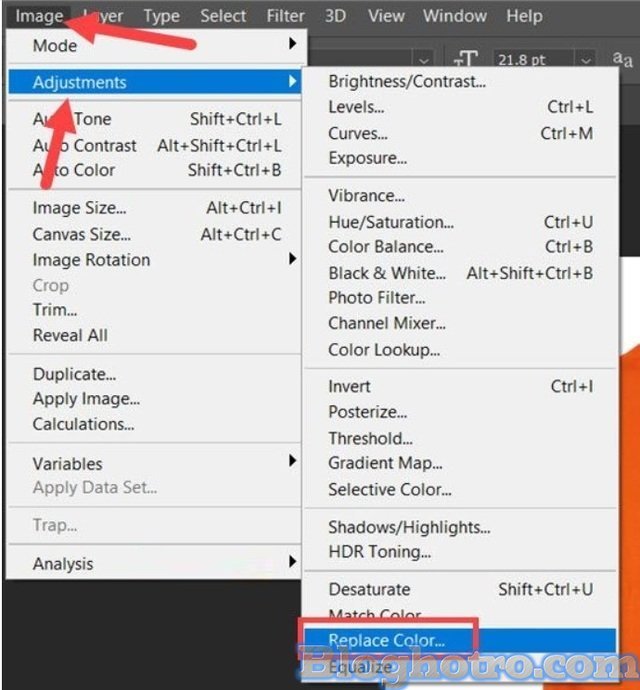Viewport: 640px width, 690px height.
Task: Click the font size text icon
Action: (x=466, y=61)
